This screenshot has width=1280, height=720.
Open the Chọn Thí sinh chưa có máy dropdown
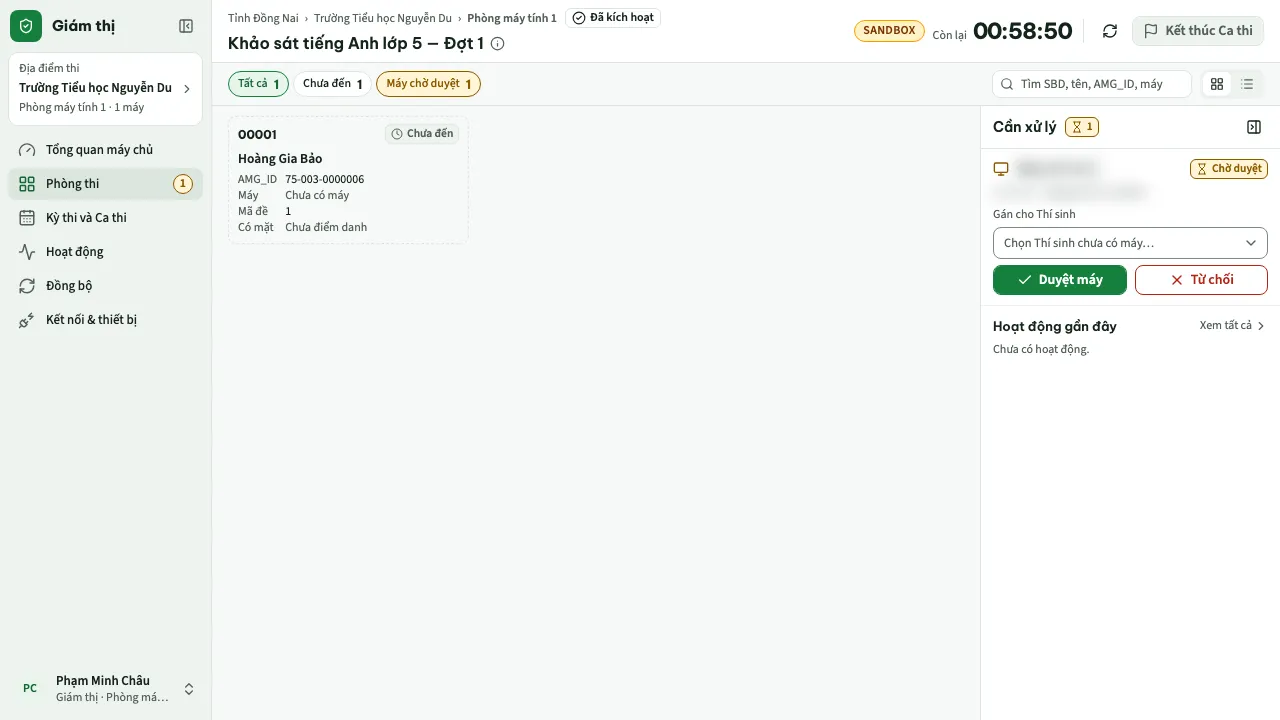pos(1130,243)
